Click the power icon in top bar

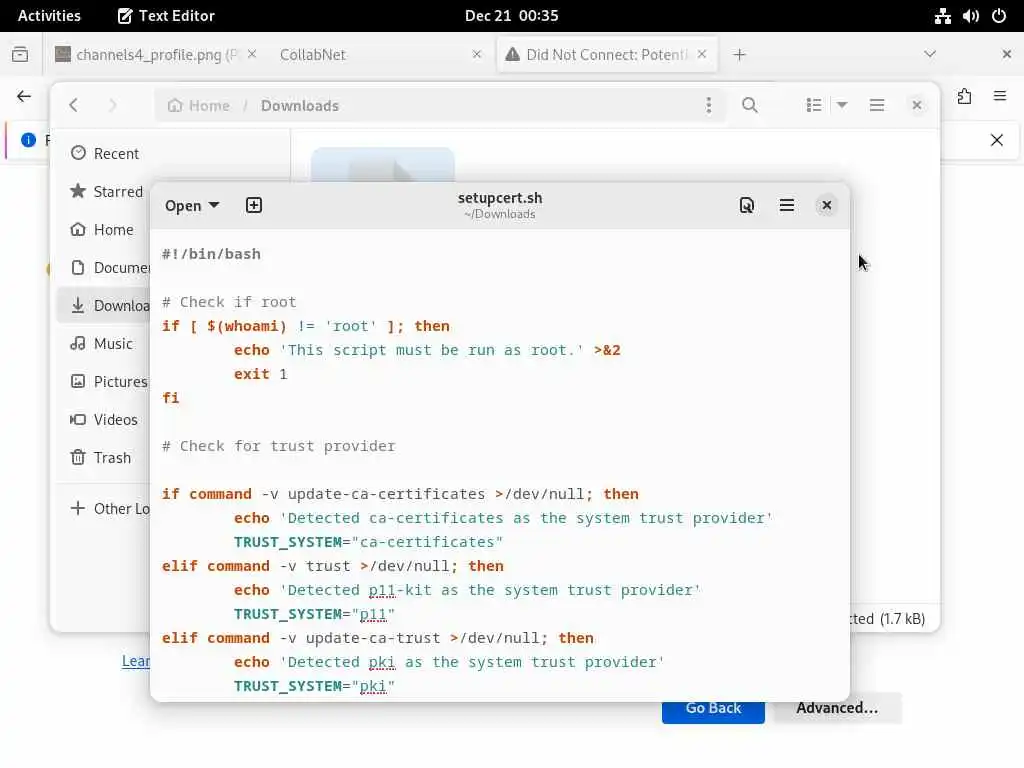click(x=999, y=16)
